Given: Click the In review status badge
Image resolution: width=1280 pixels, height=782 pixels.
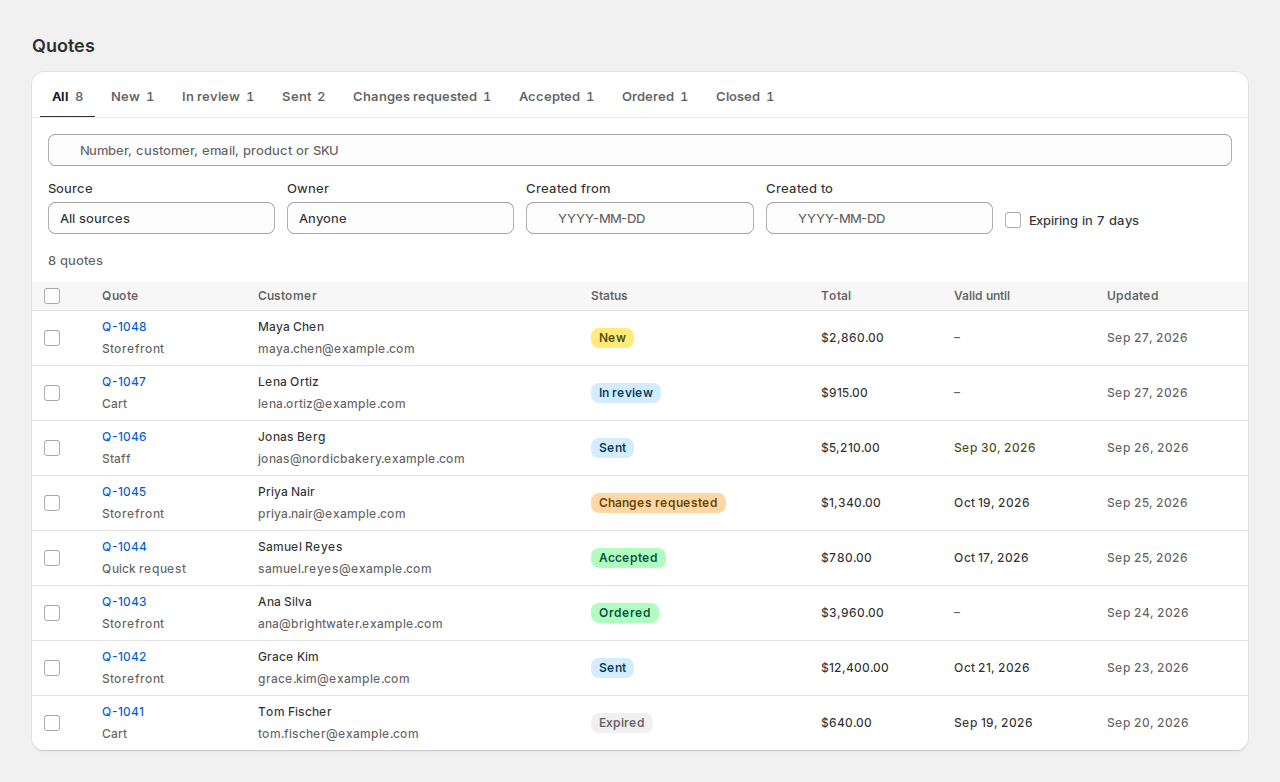Looking at the screenshot, I should (x=626, y=393).
